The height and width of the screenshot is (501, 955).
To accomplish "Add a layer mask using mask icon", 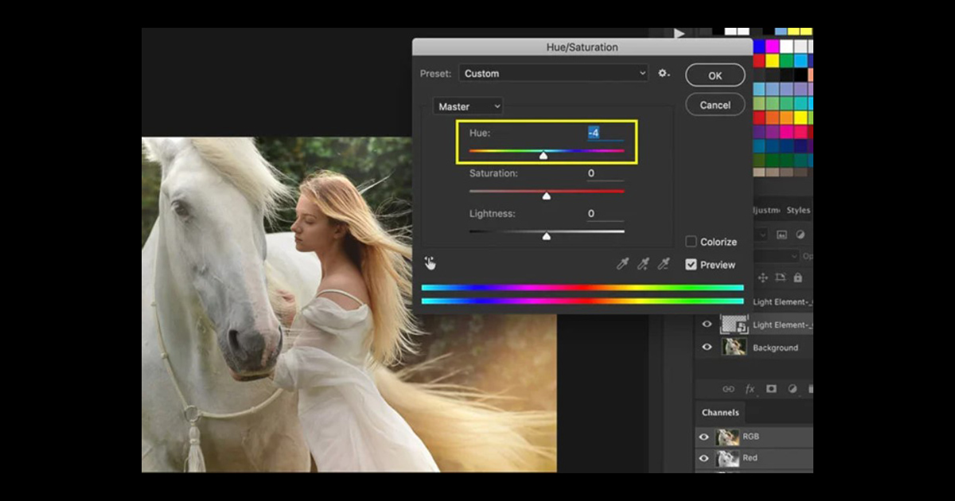I will tap(771, 389).
